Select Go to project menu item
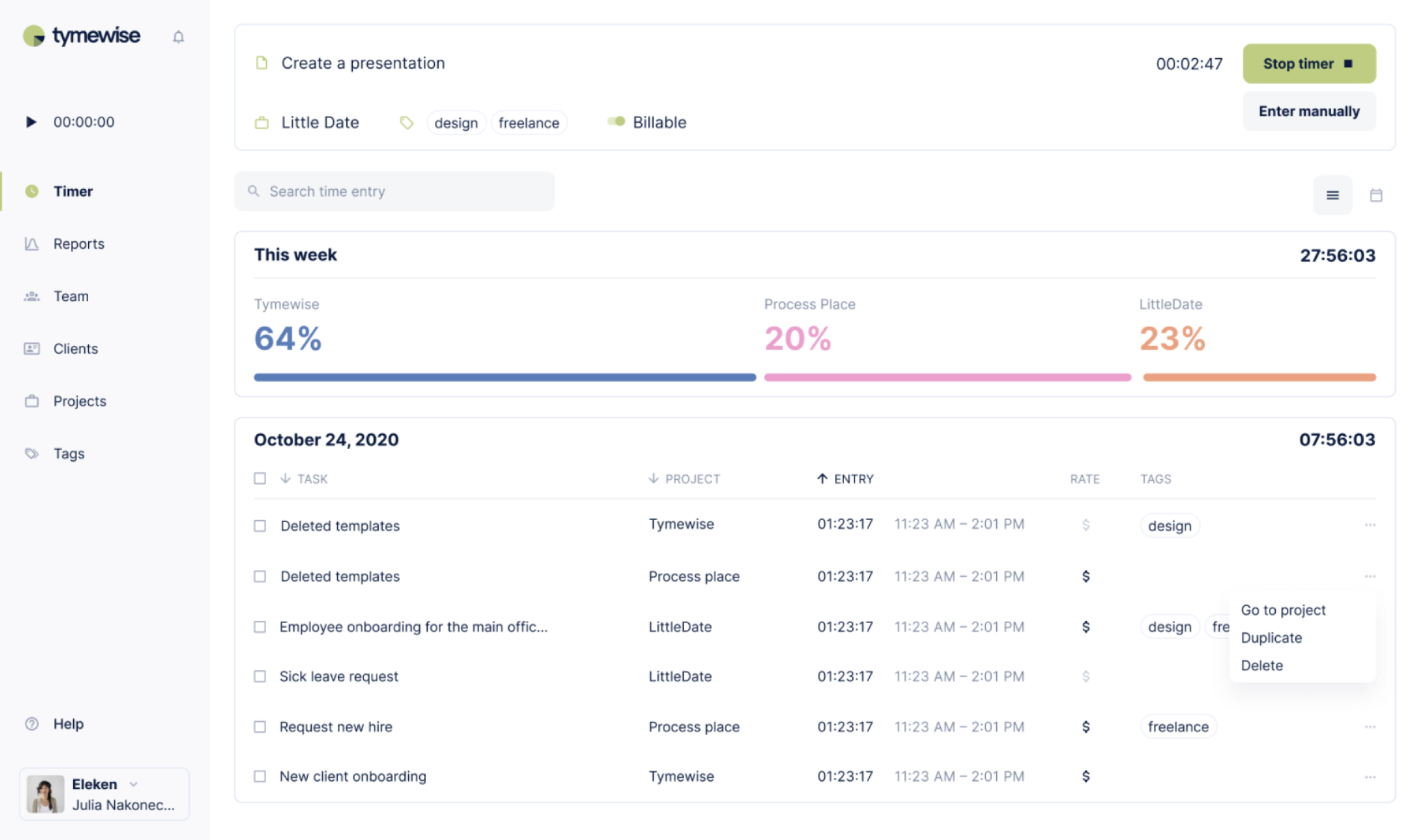 (1283, 610)
